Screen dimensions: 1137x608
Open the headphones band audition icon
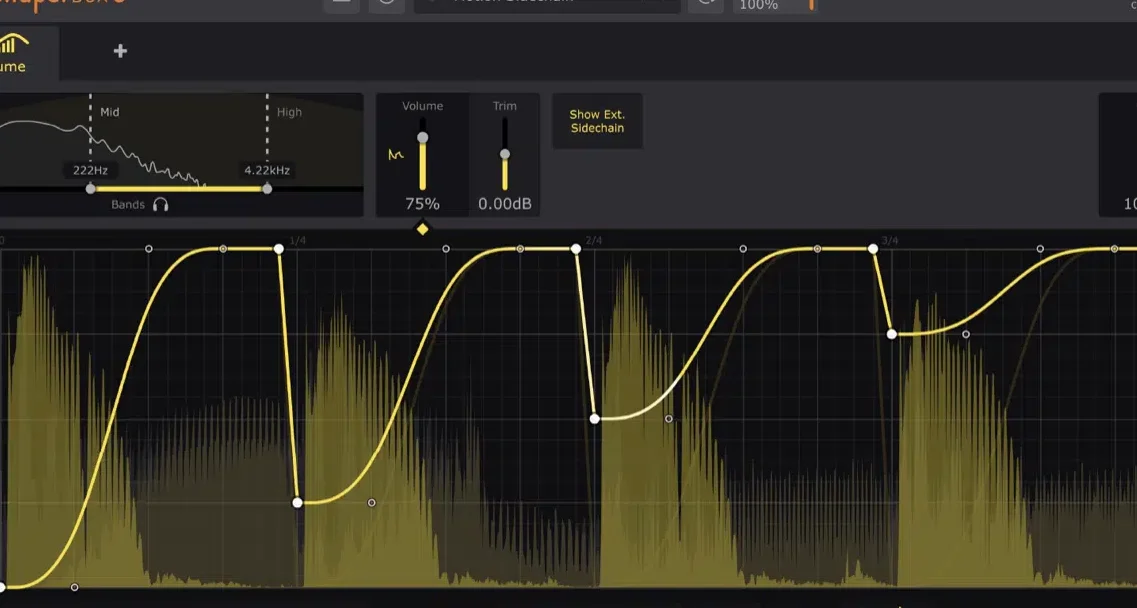click(x=162, y=203)
